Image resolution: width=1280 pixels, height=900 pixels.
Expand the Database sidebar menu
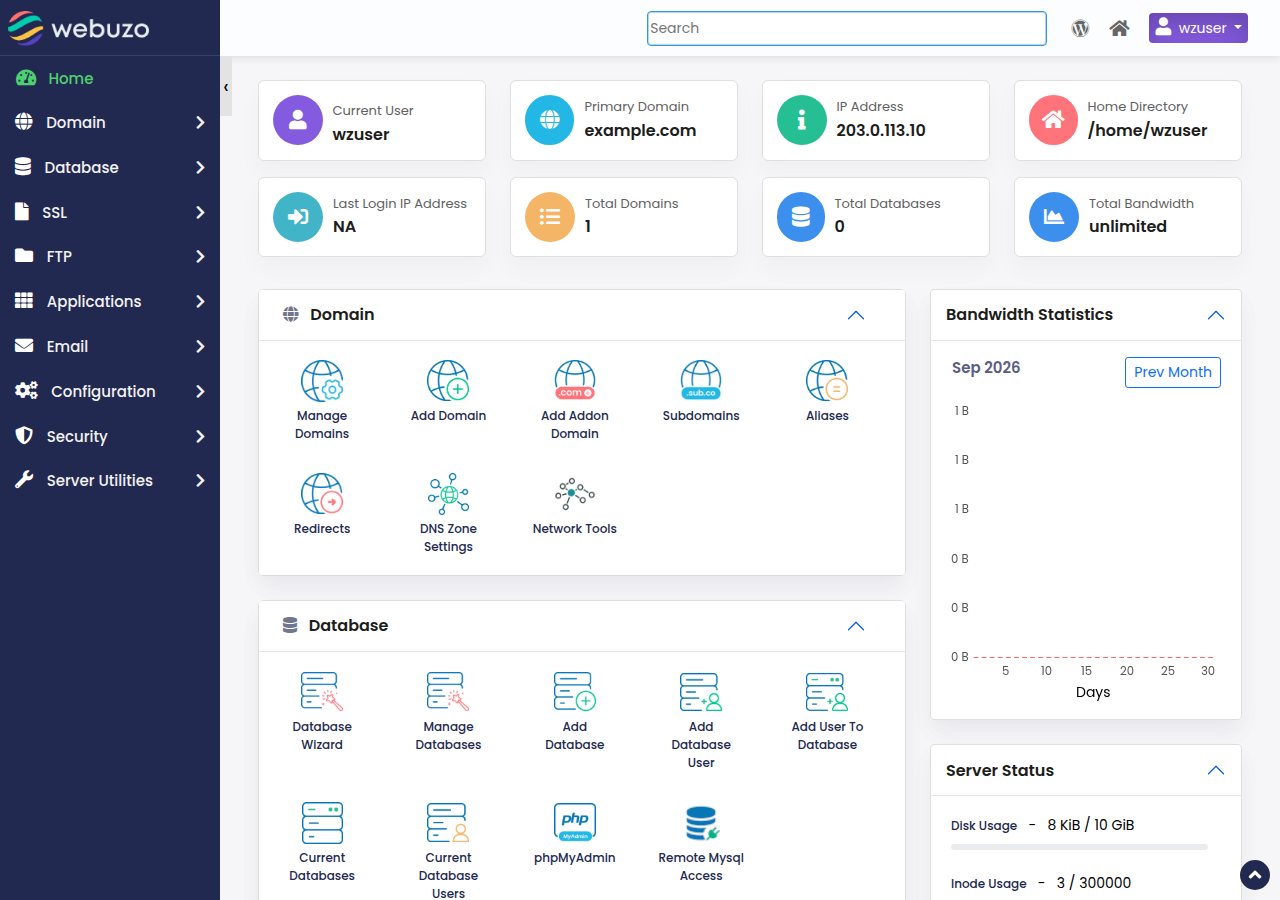point(110,167)
